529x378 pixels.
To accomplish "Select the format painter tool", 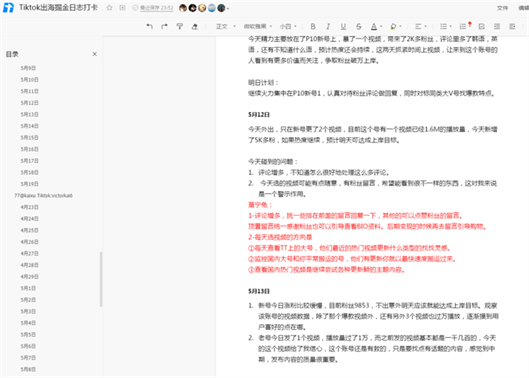I will tap(179, 26).
